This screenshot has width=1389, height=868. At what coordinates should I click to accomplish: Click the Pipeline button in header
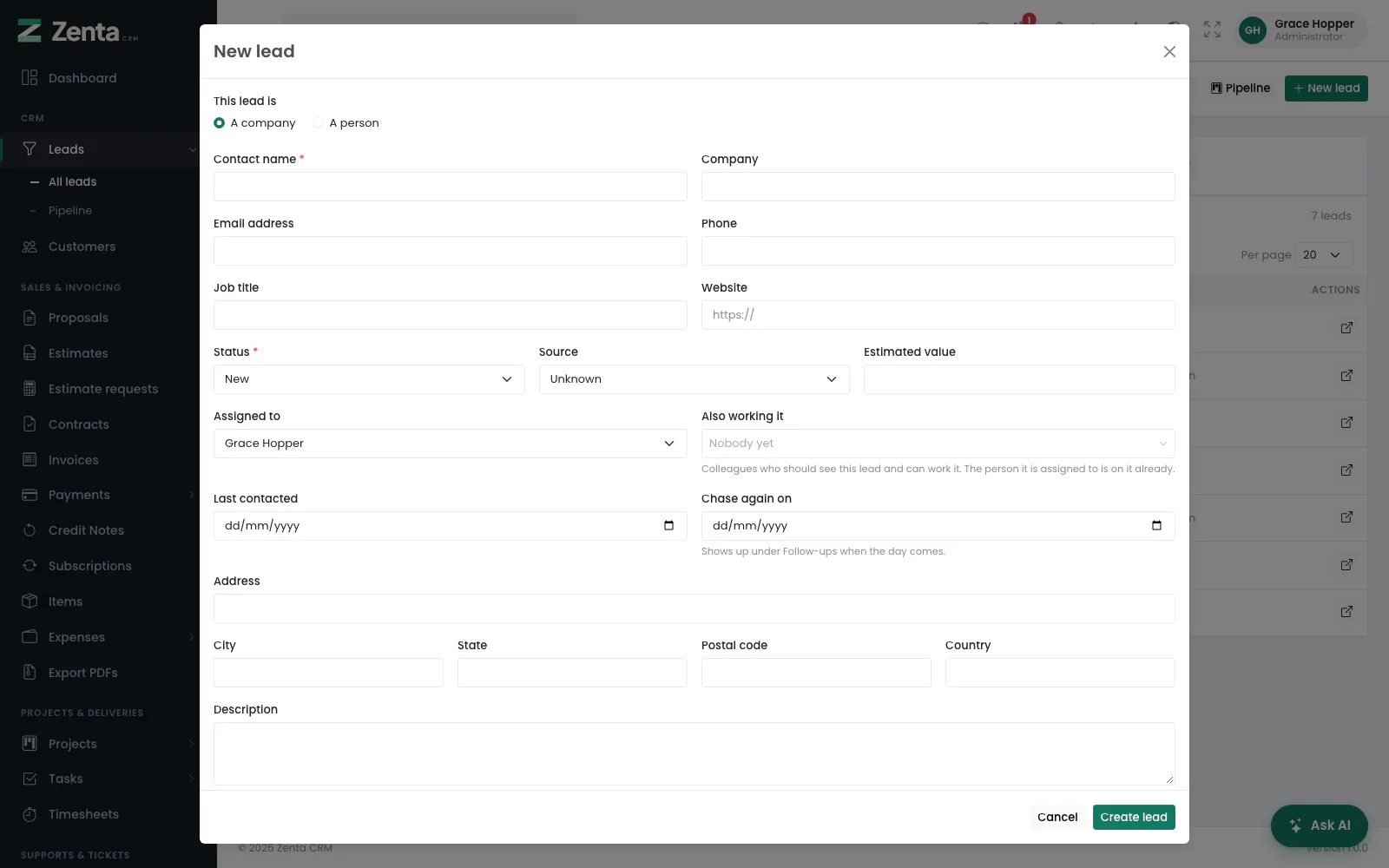pos(1241,89)
